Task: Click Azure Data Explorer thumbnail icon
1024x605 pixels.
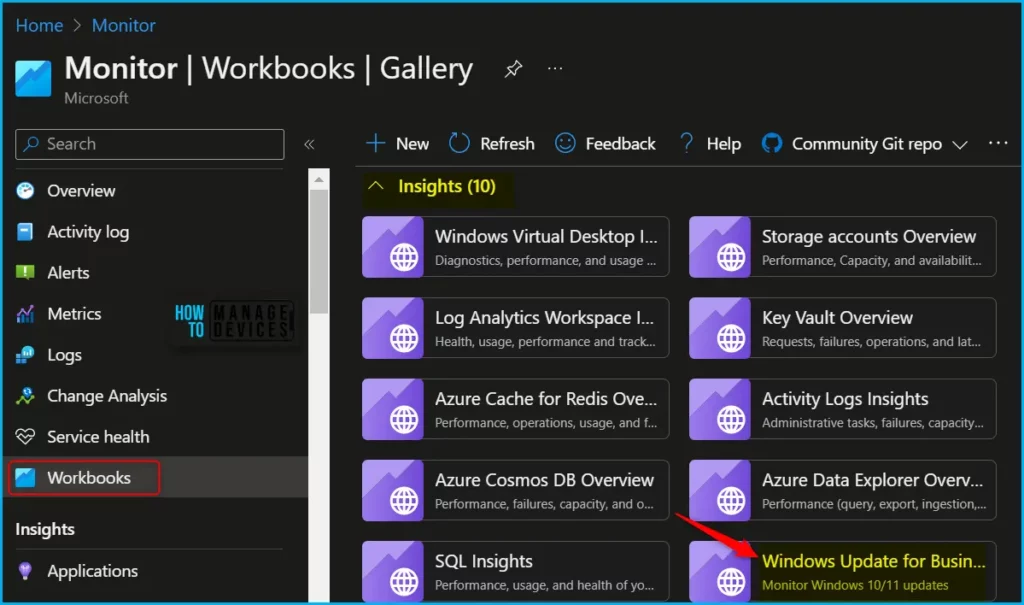Action: tap(720, 491)
